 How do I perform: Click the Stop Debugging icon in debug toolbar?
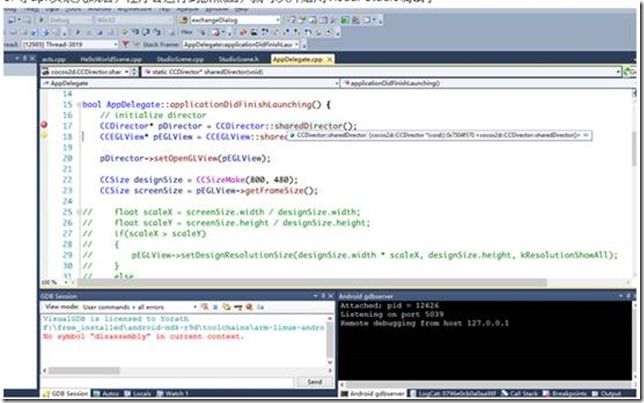click(100, 32)
